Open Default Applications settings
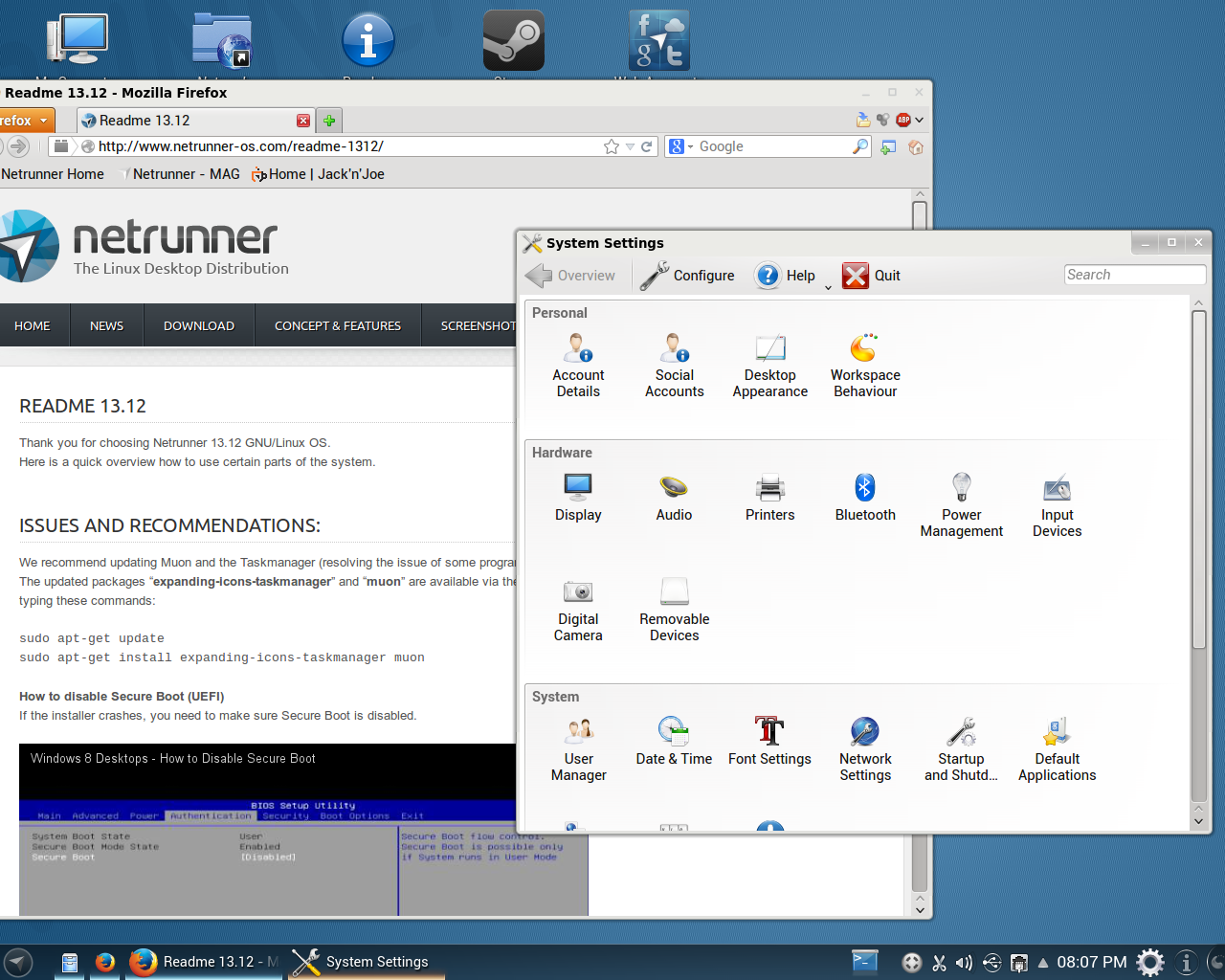This screenshot has width=1225, height=980. (x=1057, y=749)
